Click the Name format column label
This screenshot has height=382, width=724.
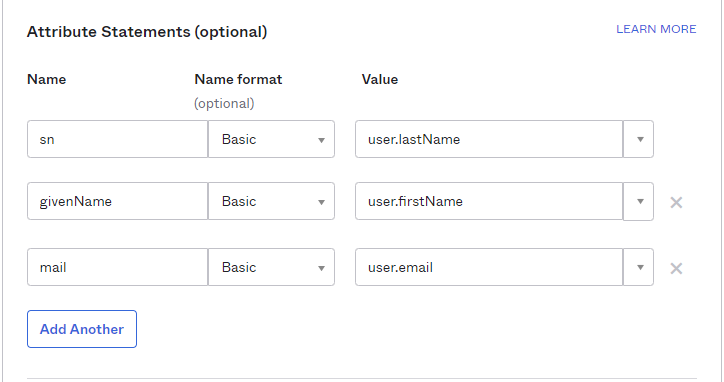(x=238, y=79)
